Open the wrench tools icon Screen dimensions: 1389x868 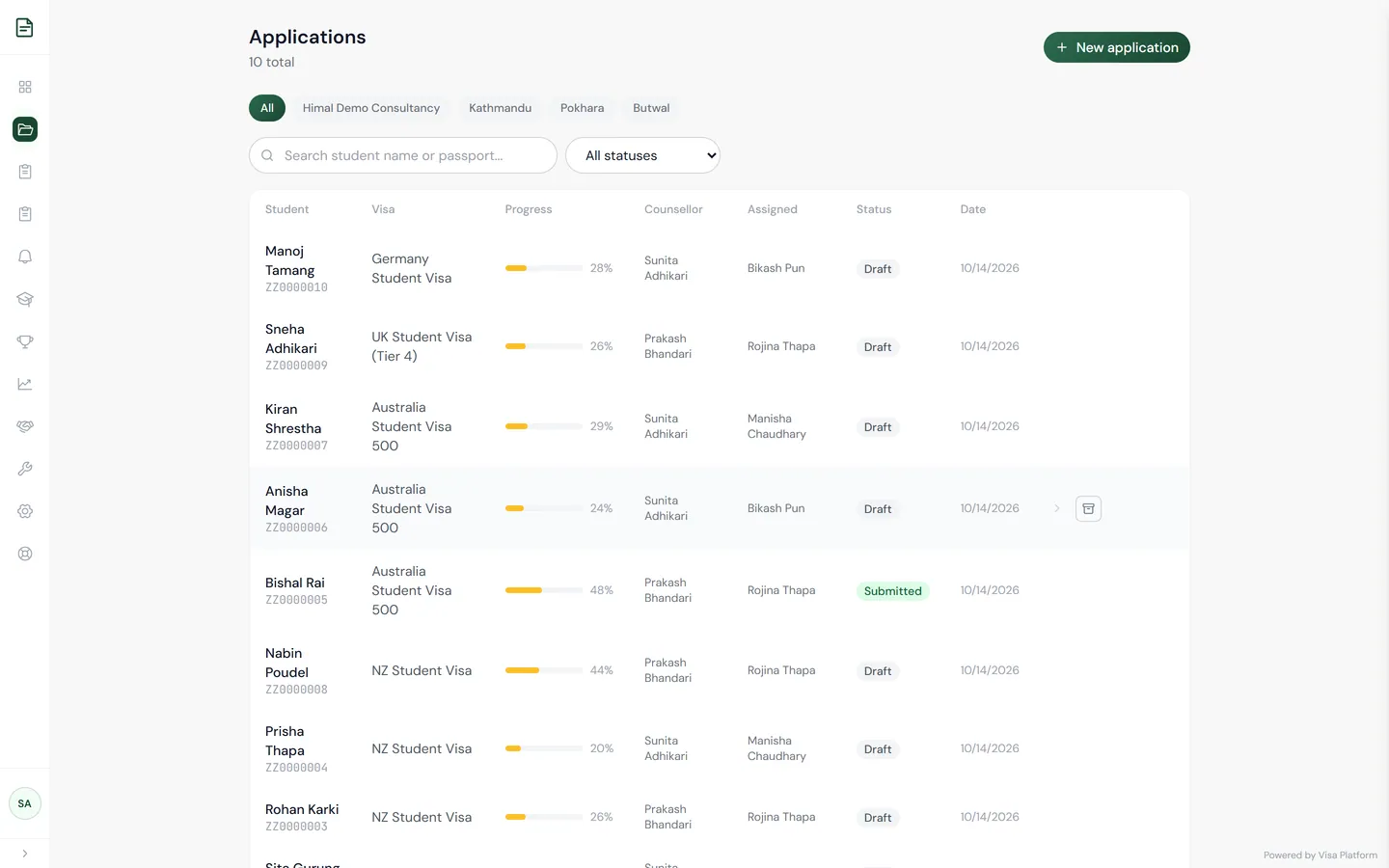tap(25, 469)
